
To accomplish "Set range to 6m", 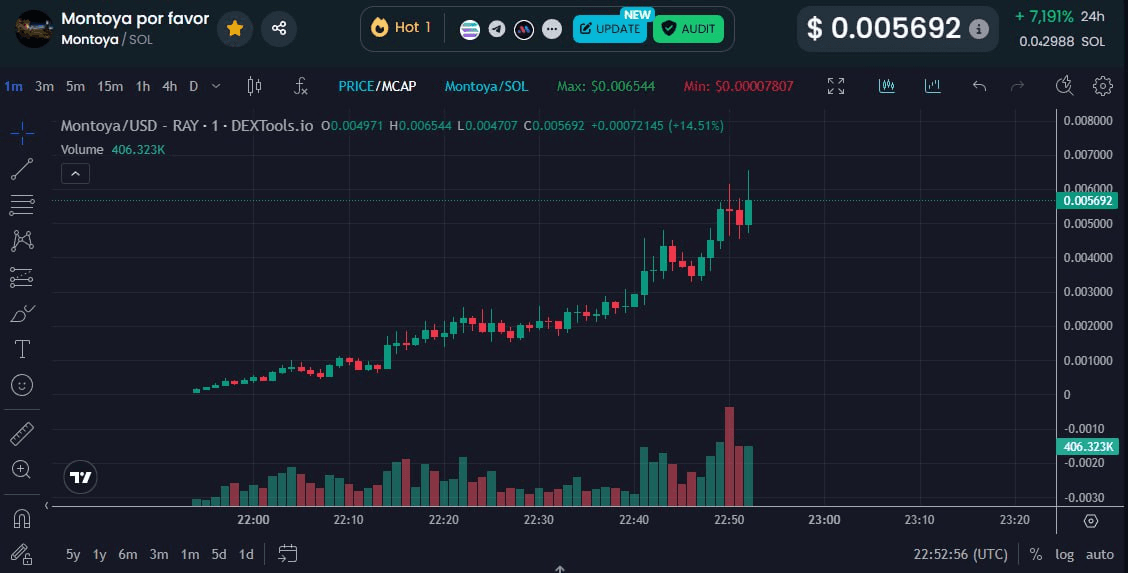I will pyautogui.click(x=127, y=554).
